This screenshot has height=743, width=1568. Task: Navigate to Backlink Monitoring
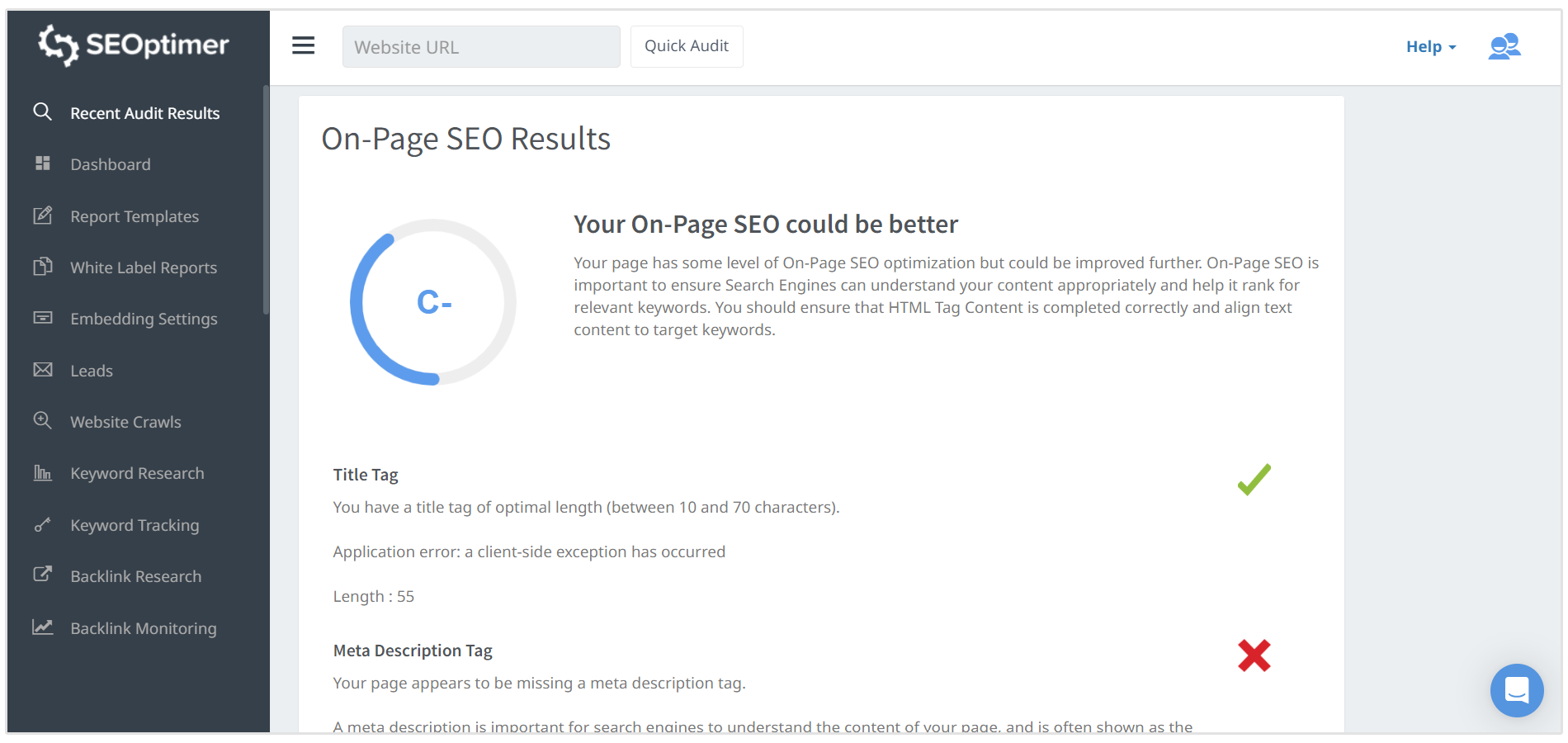point(143,628)
